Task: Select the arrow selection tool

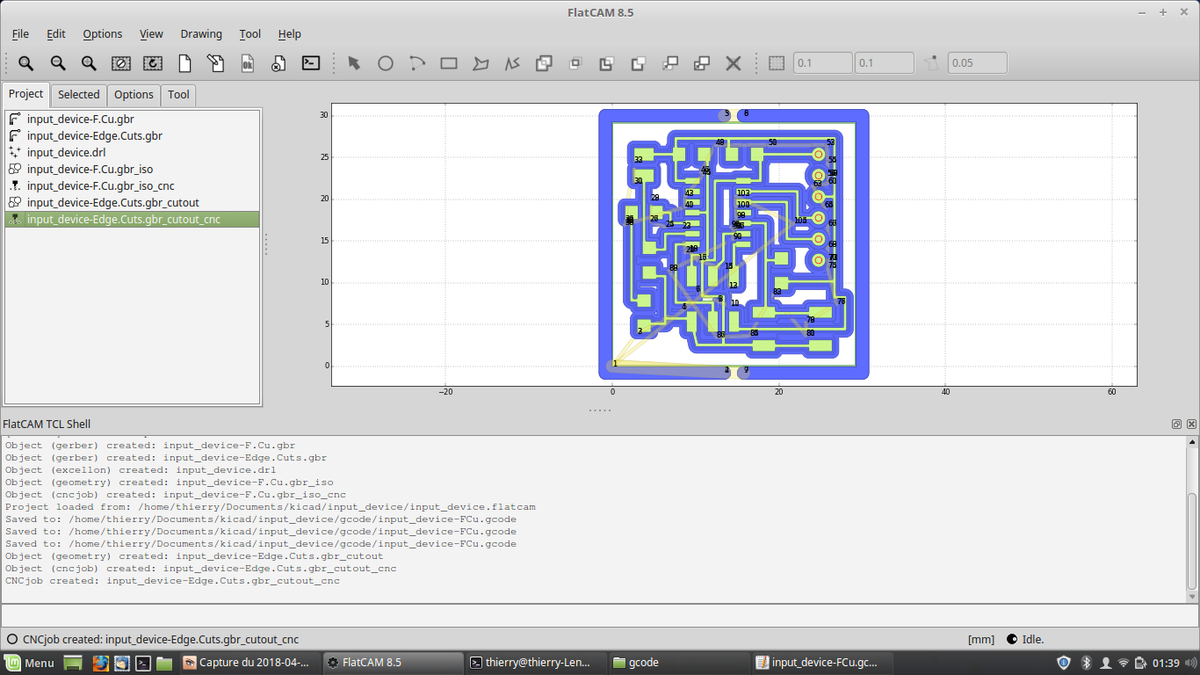Action: (354, 63)
